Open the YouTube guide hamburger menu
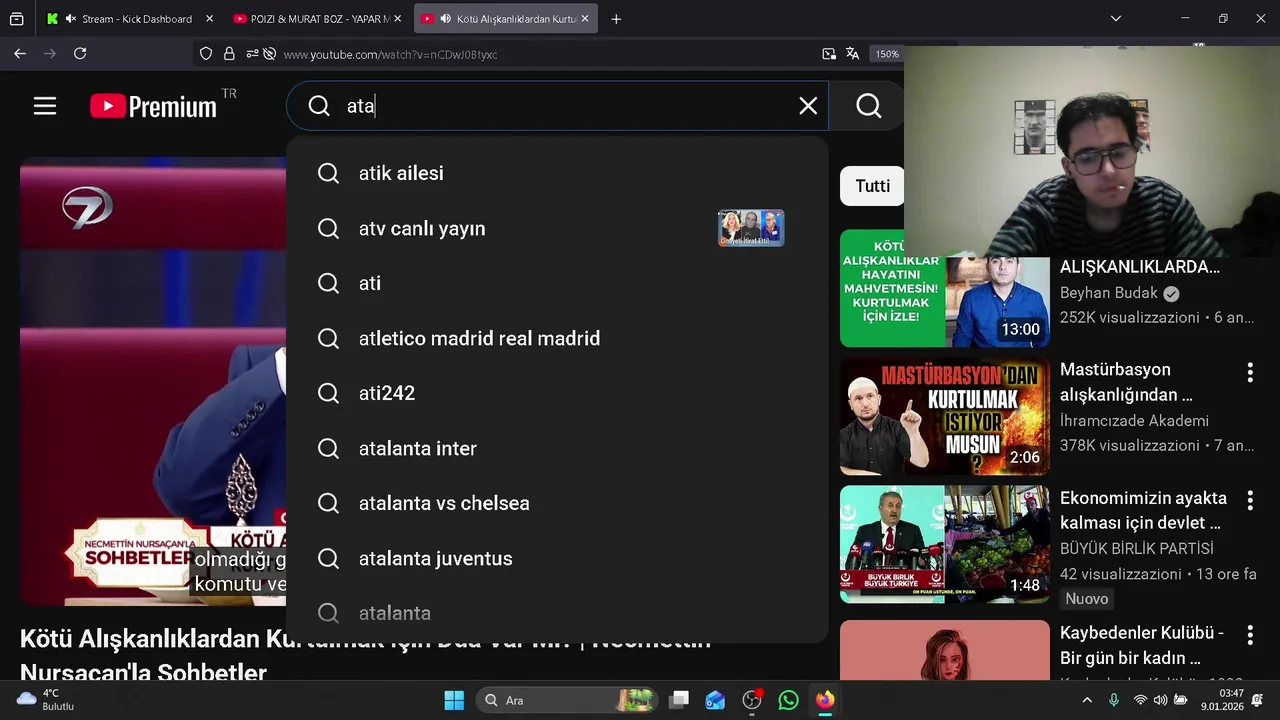Image resolution: width=1280 pixels, height=720 pixels. point(45,106)
